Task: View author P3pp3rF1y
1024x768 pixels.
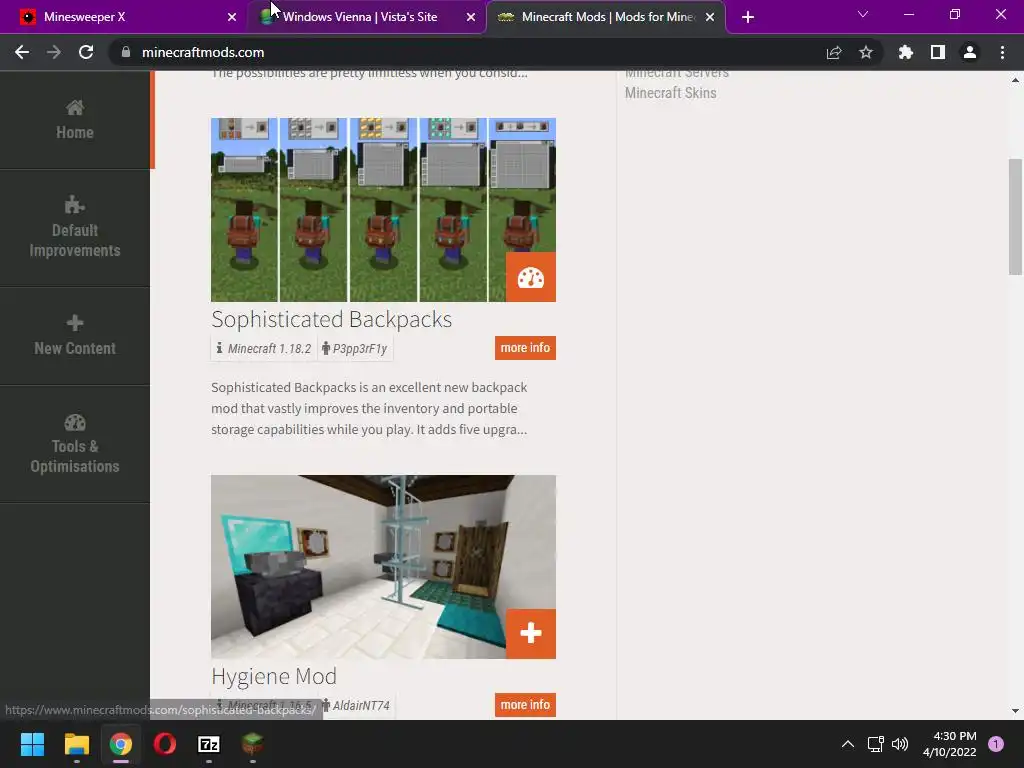Action: point(355,348)
